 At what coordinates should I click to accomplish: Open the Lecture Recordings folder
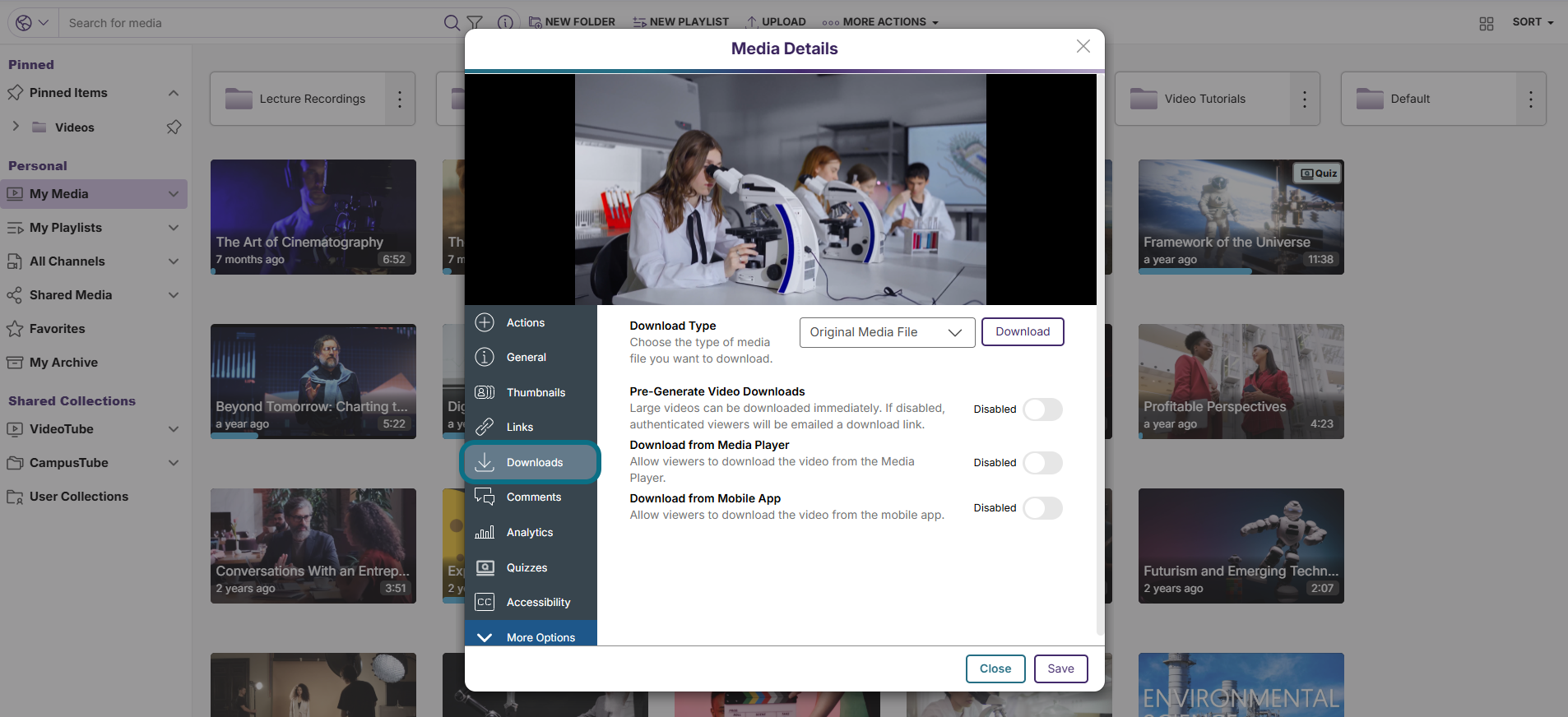[x=298, y=99]
